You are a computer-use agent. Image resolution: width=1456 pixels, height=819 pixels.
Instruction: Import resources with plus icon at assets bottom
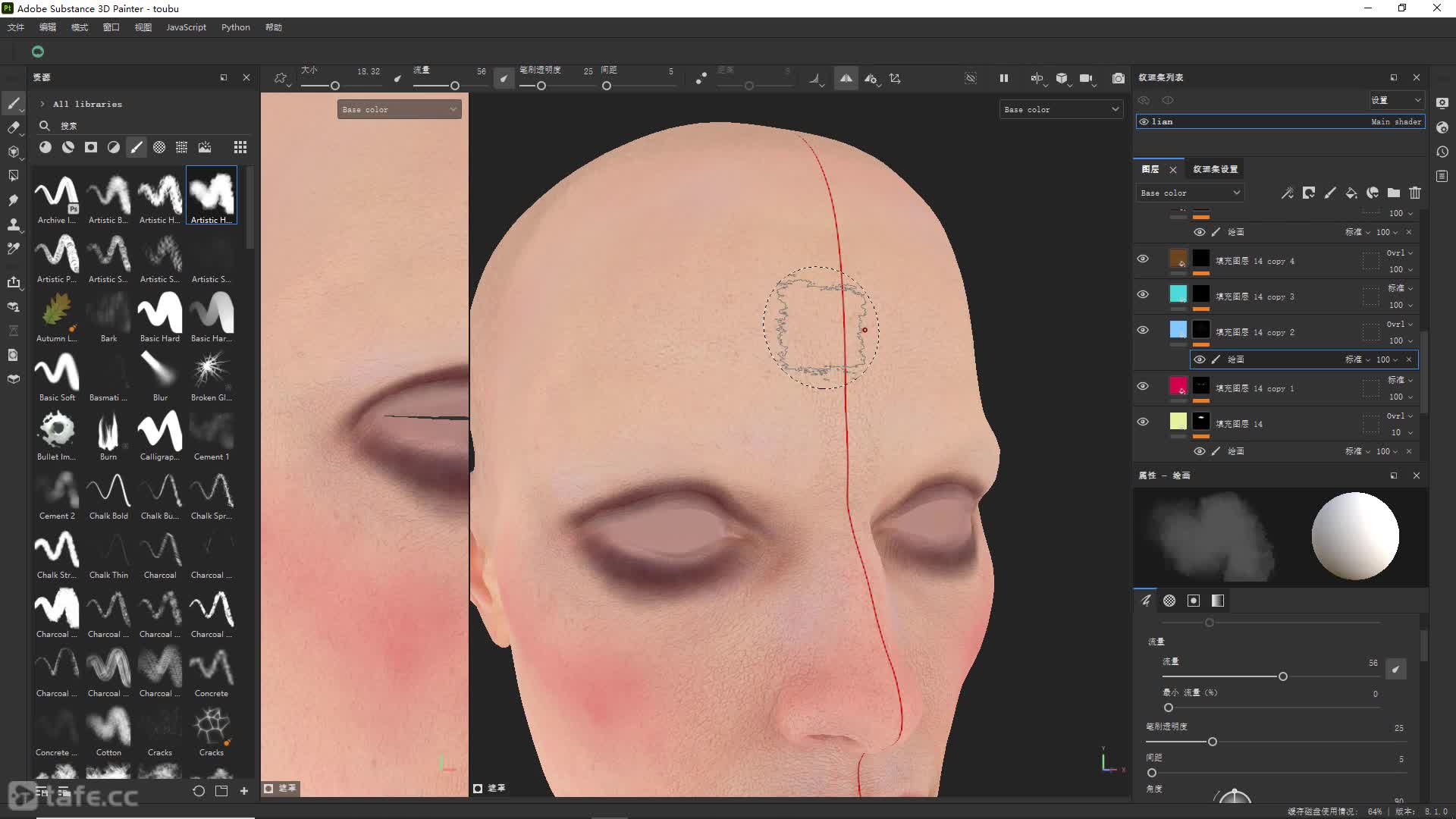(244, 791)
